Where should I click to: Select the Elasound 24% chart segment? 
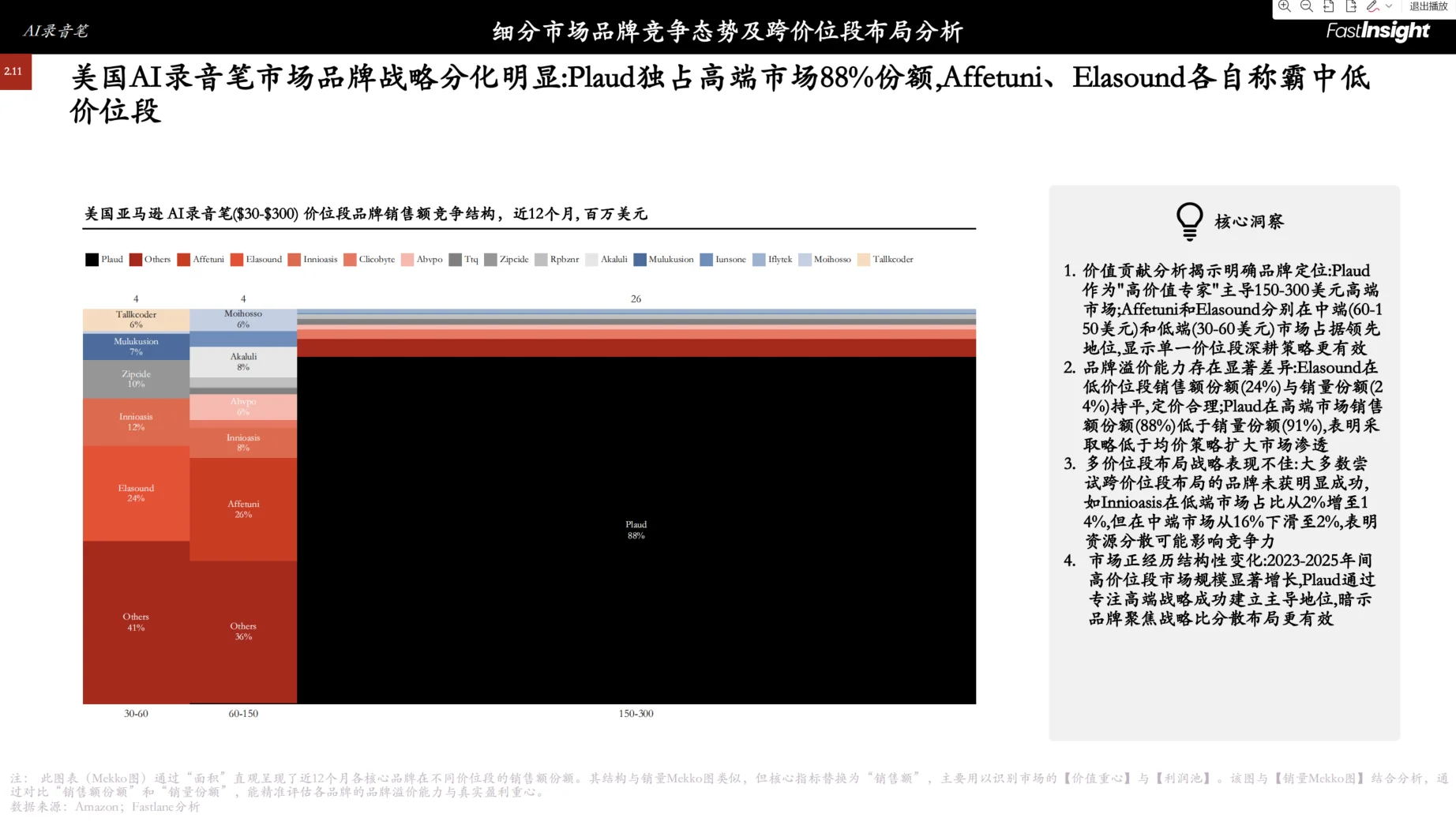(x=136, y=493)
